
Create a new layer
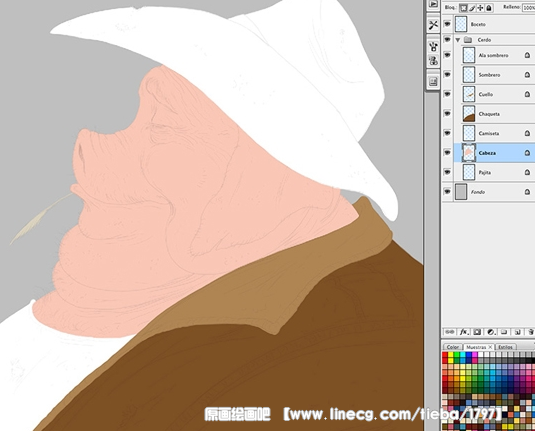pyautogui.click(x=517, y=332)
